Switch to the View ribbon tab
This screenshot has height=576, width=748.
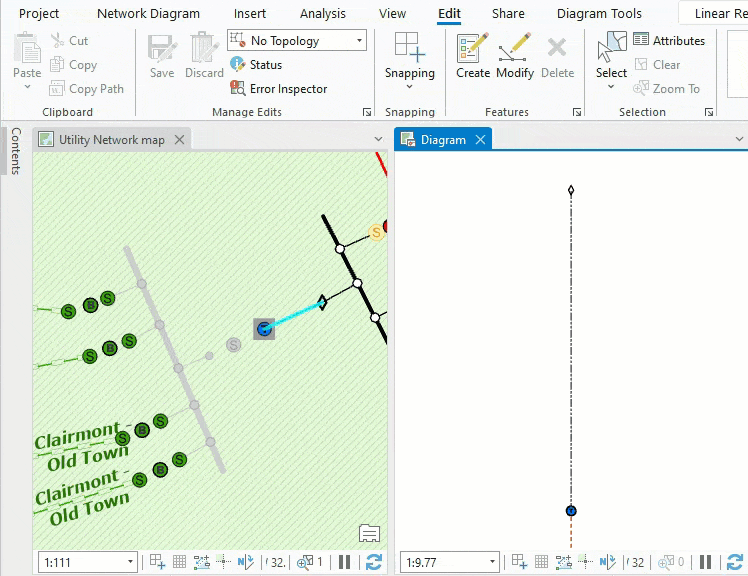(x=392, y=14)
